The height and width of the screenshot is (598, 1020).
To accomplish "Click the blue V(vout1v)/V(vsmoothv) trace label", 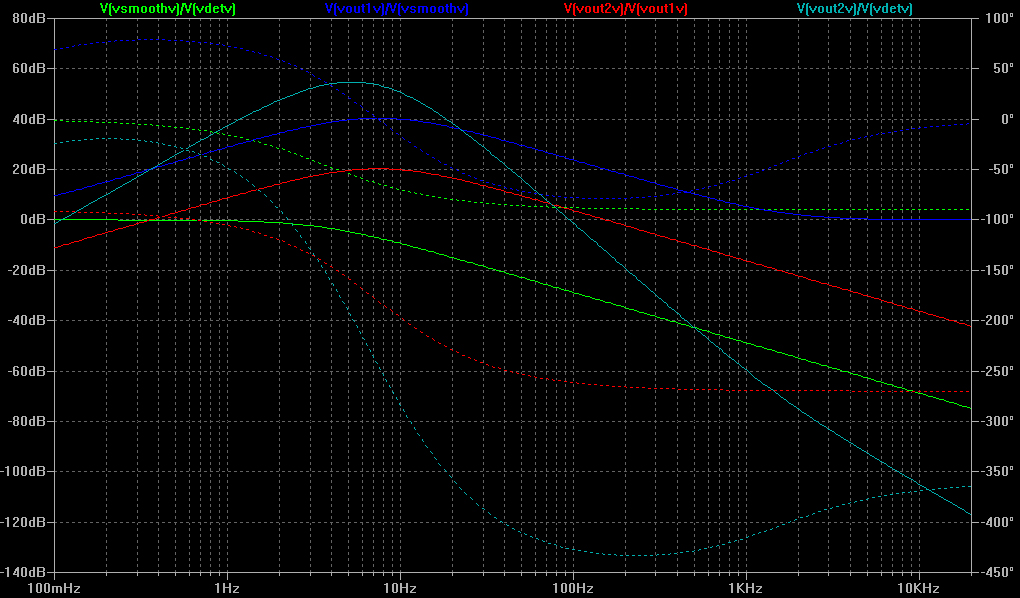I will pos(397,9).
